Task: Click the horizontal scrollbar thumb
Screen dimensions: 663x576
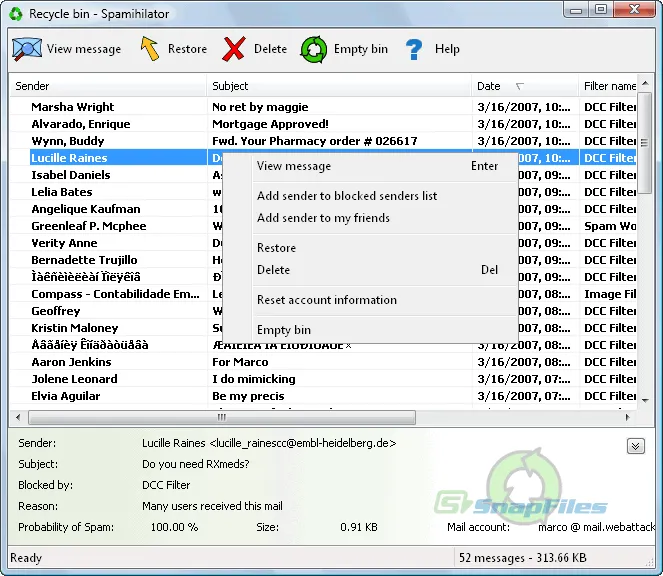Action: coord(222,417)
